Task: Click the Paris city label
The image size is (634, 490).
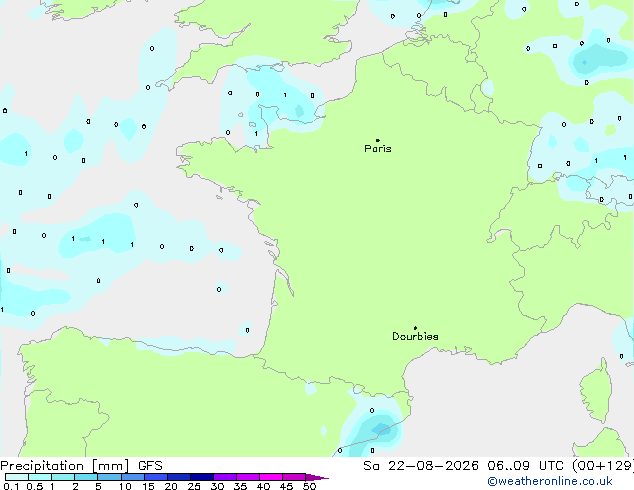Action: point(378,149)
